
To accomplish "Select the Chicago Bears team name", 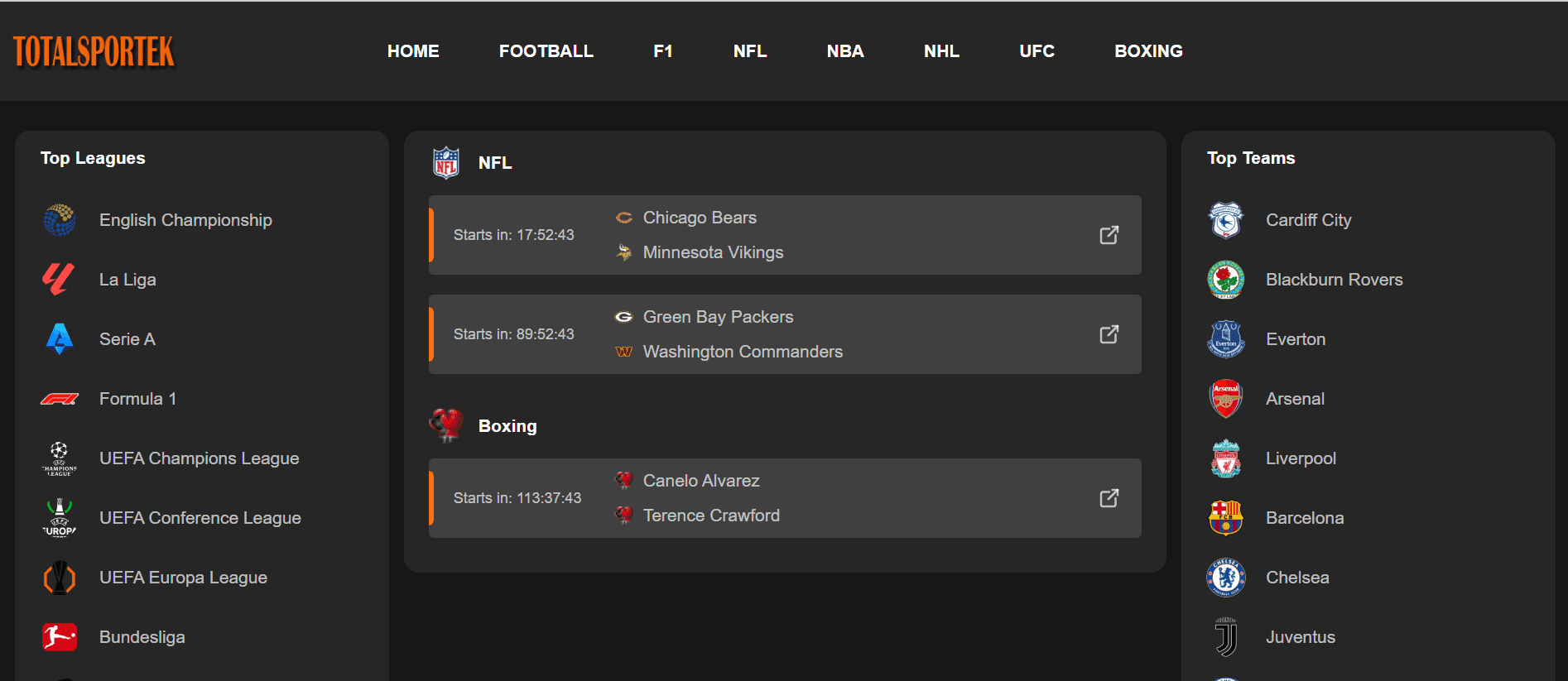I will pyautogui.click(x=700, y=218).
